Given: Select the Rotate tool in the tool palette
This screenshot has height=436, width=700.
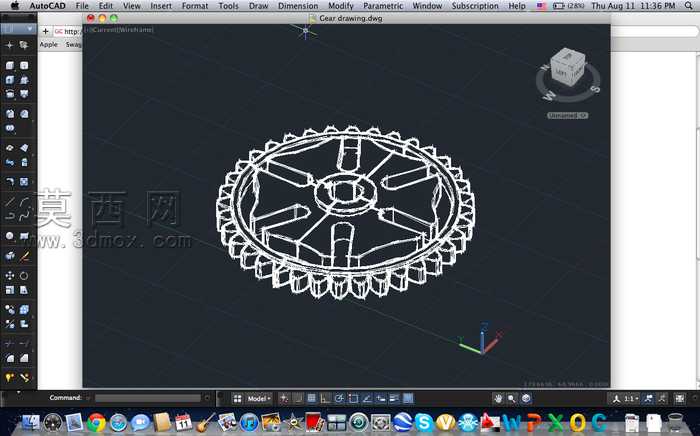Looking at the screenshot, I should (x=24, y=275).
